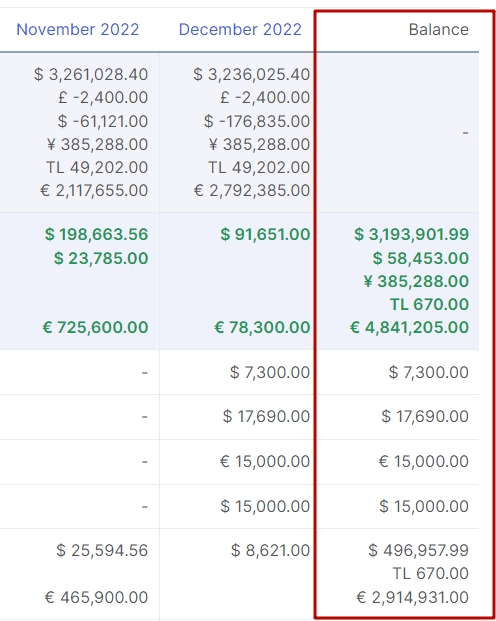Screen dimensions: 496x621
Task: Click the € 2,914,931.00 balance amount
Action: click(x=412, y=597)
